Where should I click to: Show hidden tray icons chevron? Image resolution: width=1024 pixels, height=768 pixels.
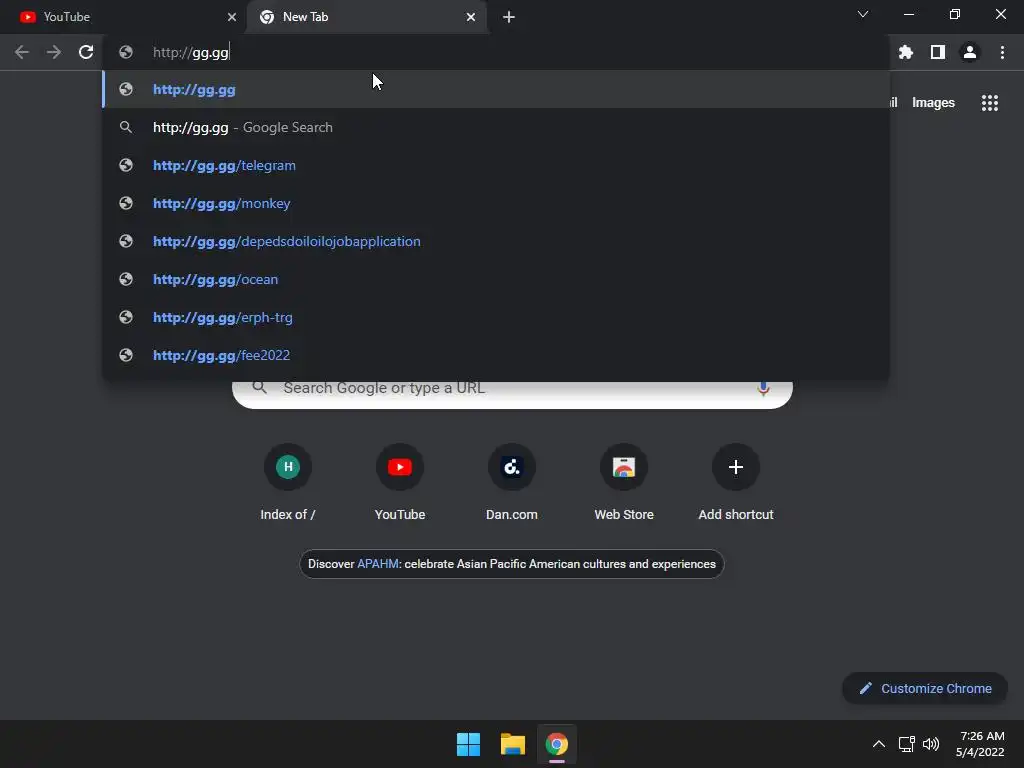[879, 744]
